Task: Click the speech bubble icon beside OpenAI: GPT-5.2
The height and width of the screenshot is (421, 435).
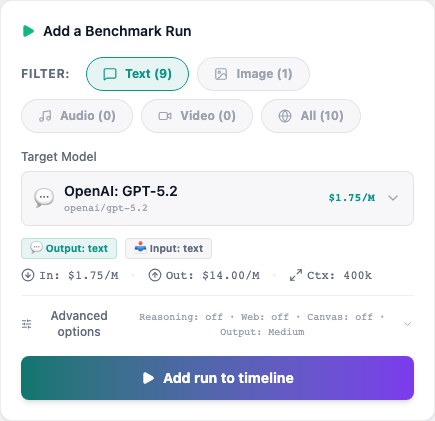Action: (x=44, y=198)
